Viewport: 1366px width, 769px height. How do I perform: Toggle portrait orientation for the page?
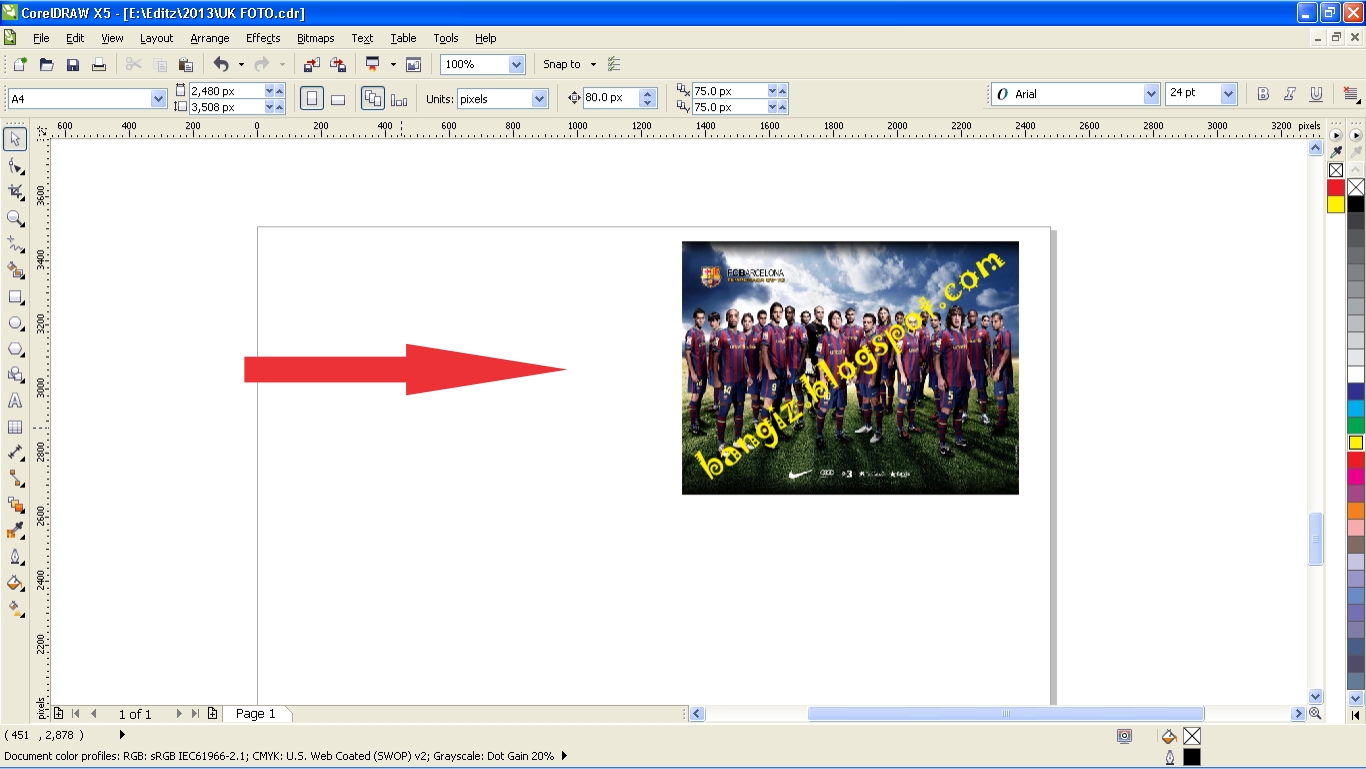311,98
